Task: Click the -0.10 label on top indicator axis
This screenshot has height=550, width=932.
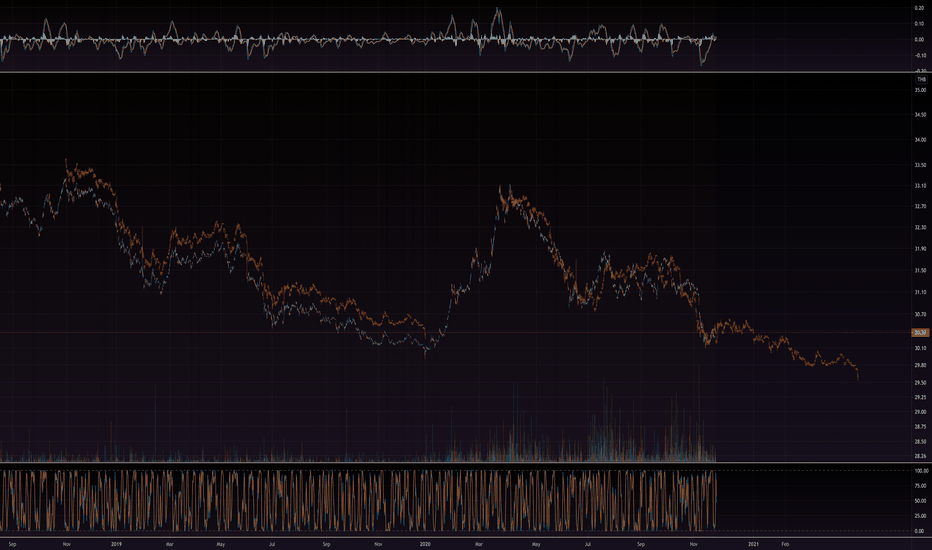Action: point(920,55)
